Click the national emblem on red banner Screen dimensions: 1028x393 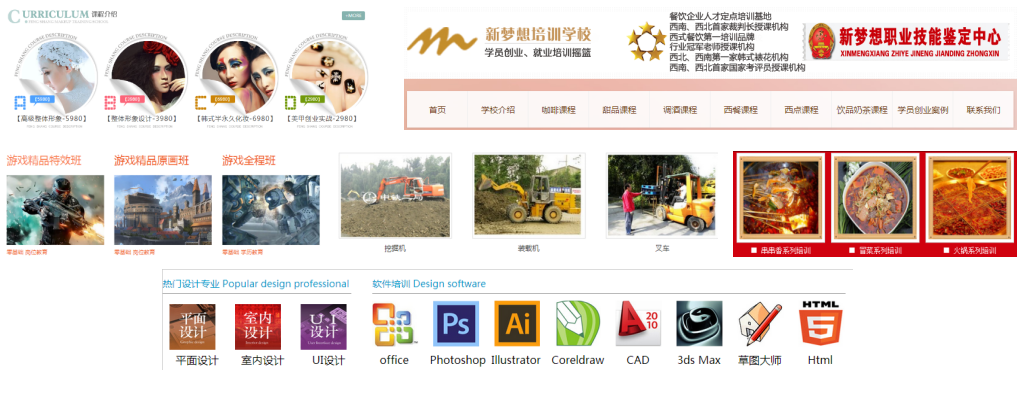821,41
